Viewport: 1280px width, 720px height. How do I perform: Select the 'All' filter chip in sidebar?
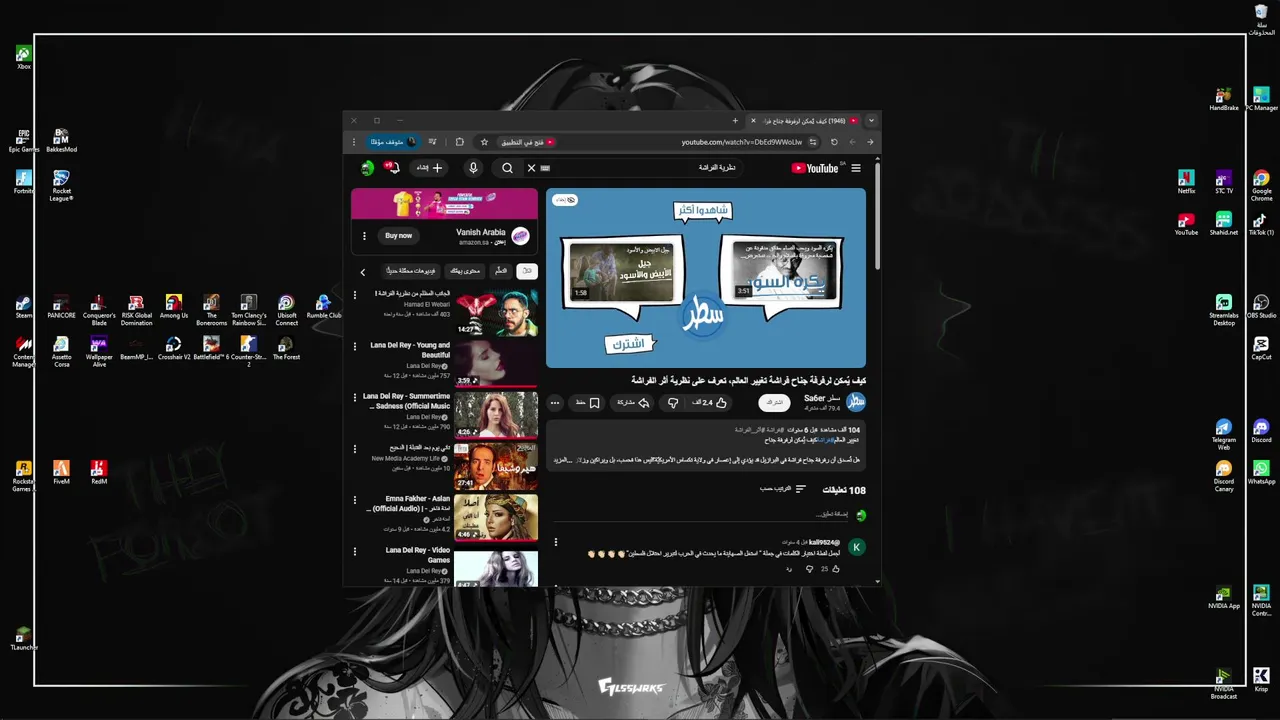pos(527,271)
